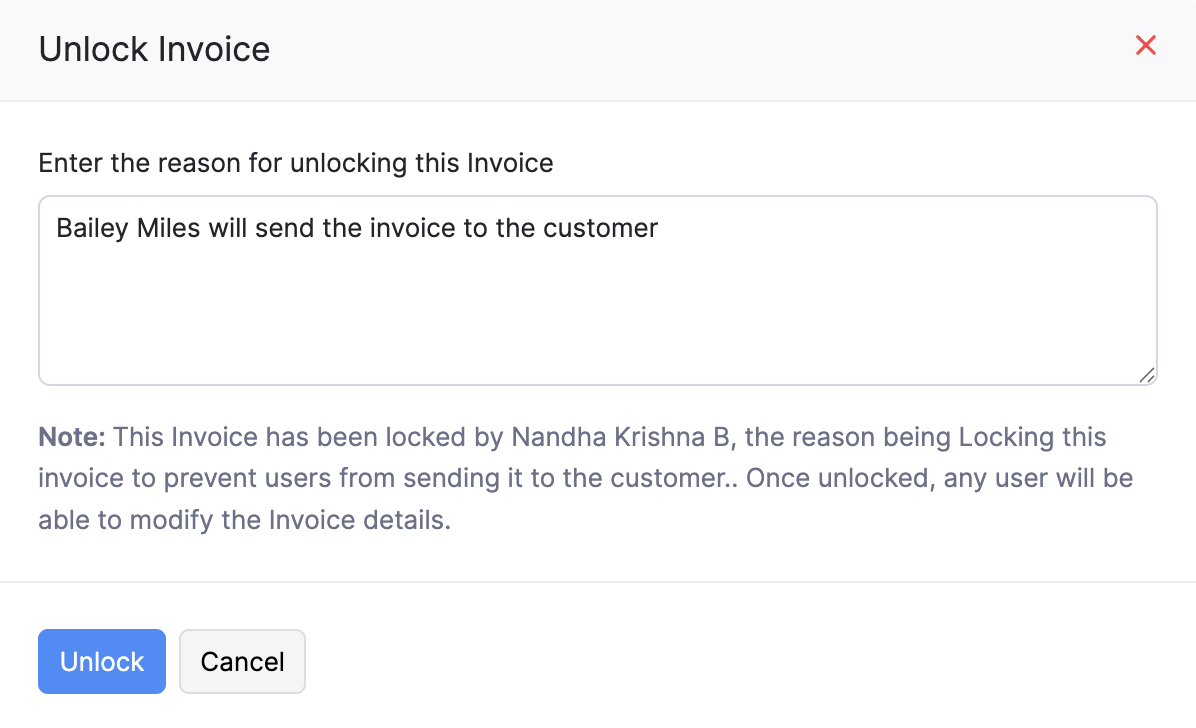Click inside the unlock reason text area

[x=597, y=290]
